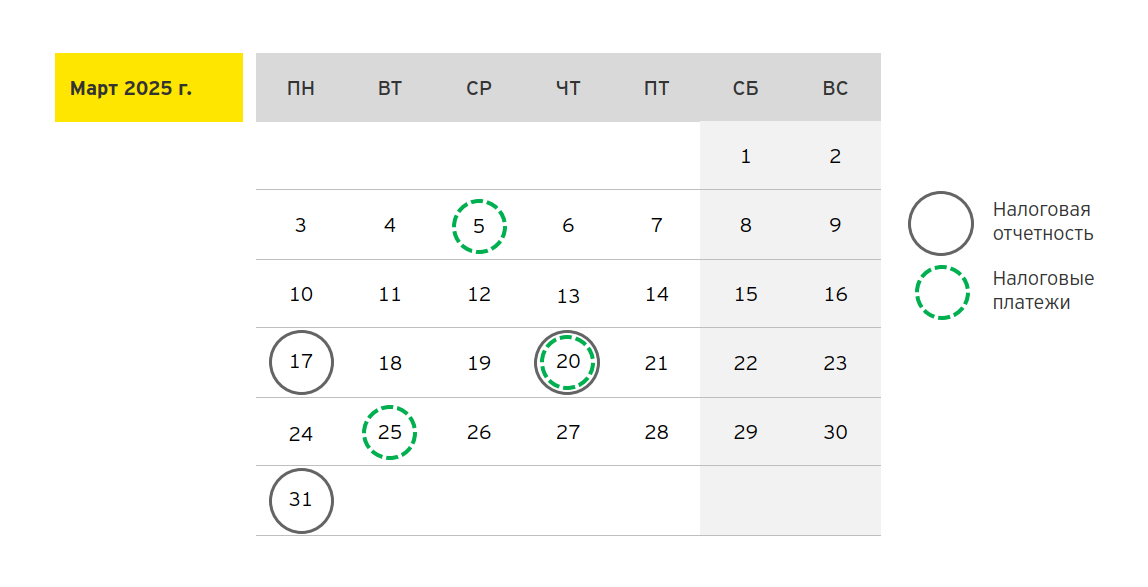This screenshot has height=587, width=1148.
Task: Click the double-circled date 20
Action: point(567,362)
